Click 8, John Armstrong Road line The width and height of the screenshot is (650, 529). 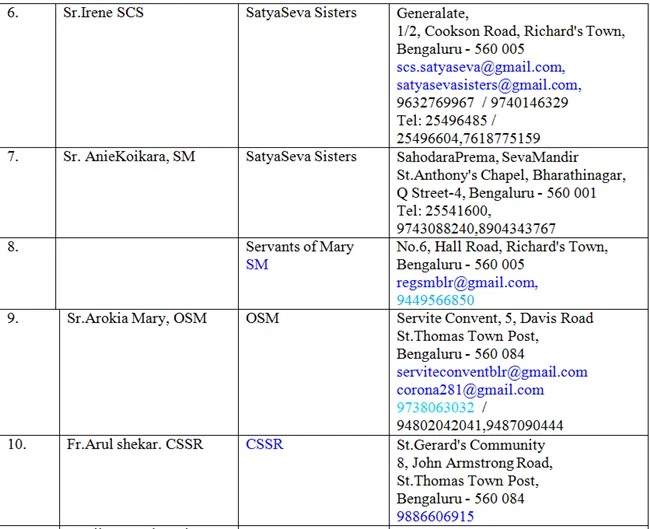(x=475, y=463)
